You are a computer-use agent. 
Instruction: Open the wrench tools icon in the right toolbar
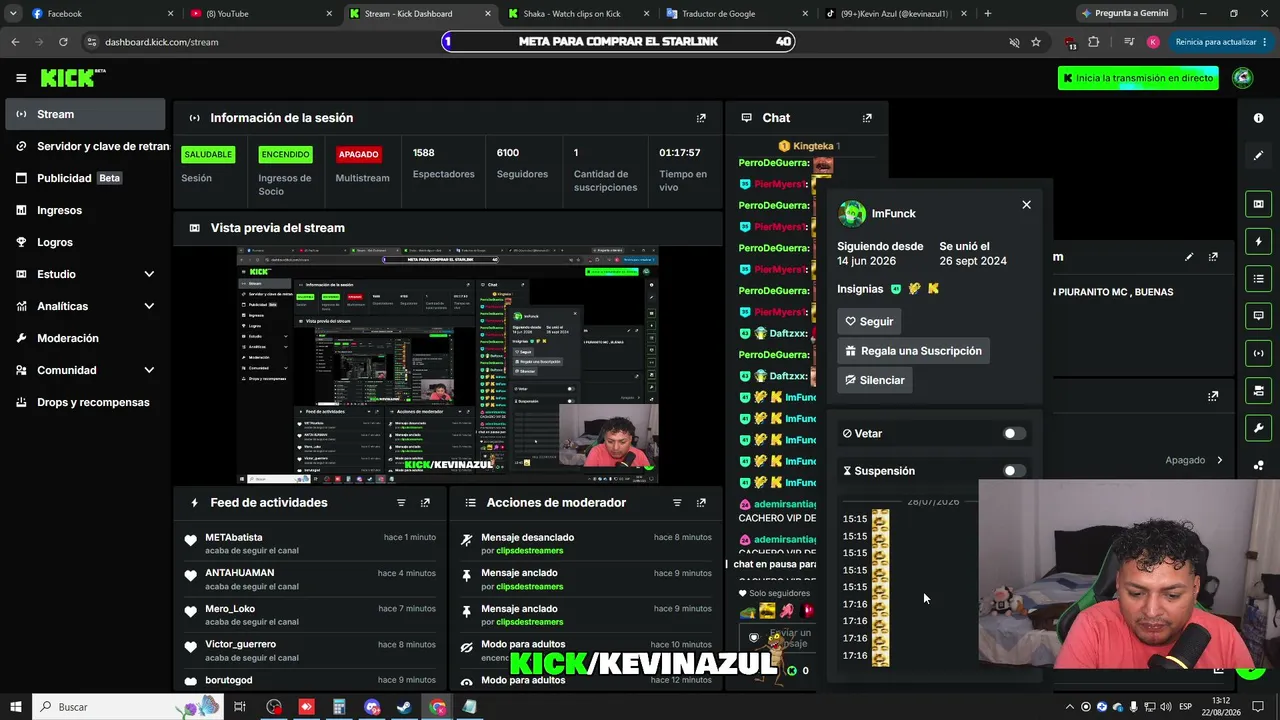[x=1258, y=428]
